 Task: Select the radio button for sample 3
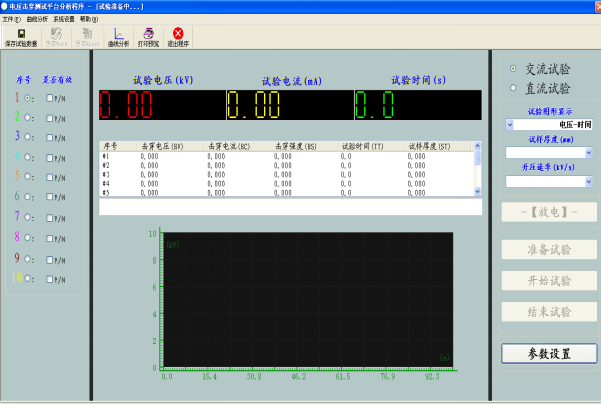(x=27, y=137)
